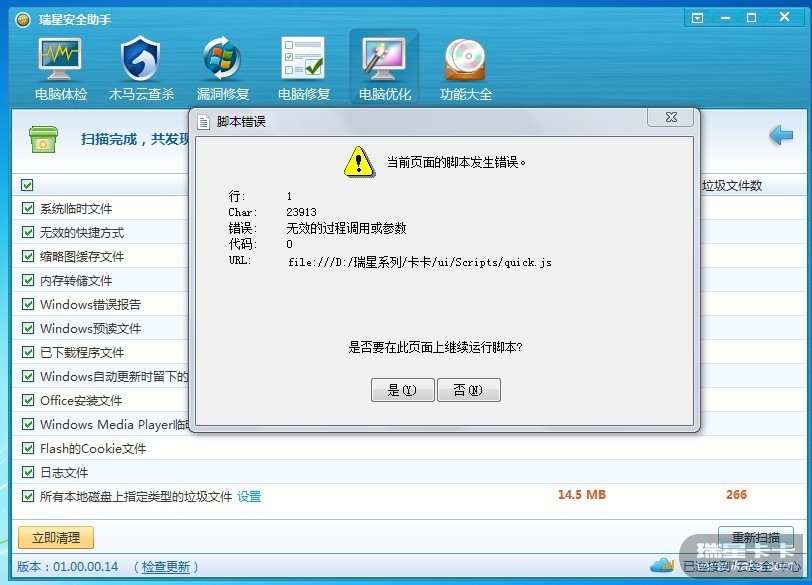Uncheck the Windows错误报告 checkbox

28,304
